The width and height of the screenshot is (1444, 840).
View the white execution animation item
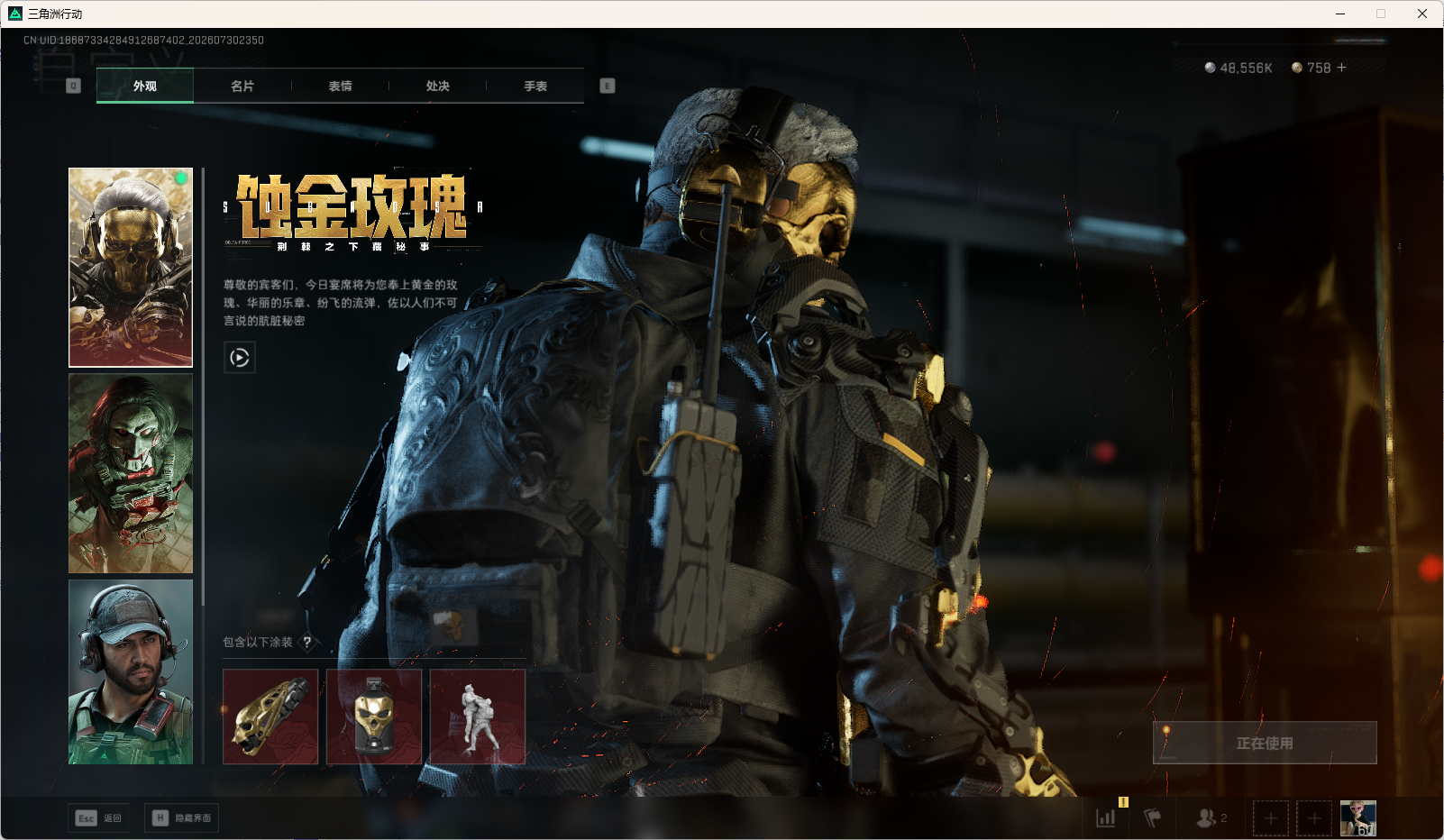pyautogui.click(x=478, y=717)
